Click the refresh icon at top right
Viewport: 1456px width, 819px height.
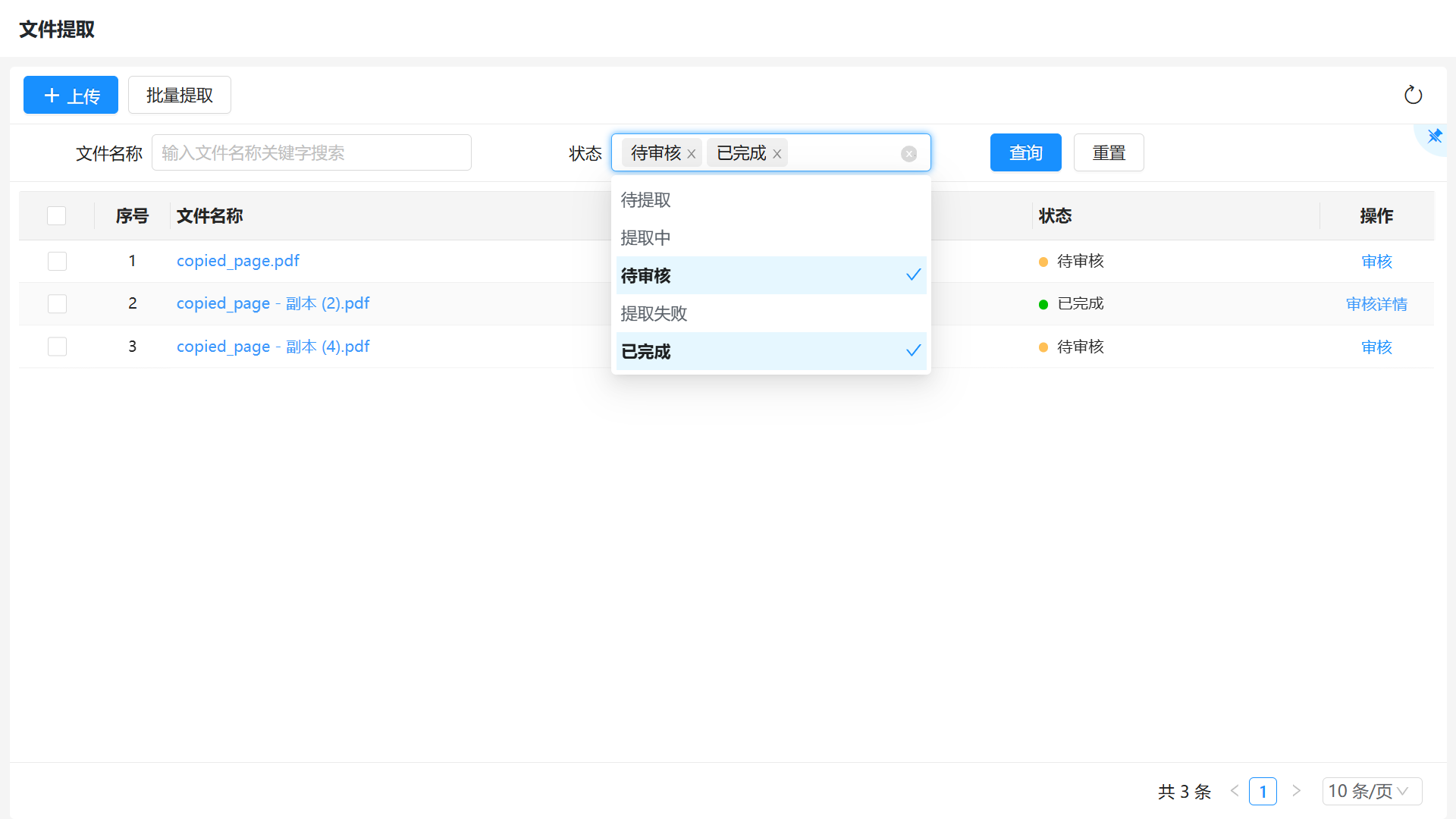pyautogui.click(x=1413, y=95)
